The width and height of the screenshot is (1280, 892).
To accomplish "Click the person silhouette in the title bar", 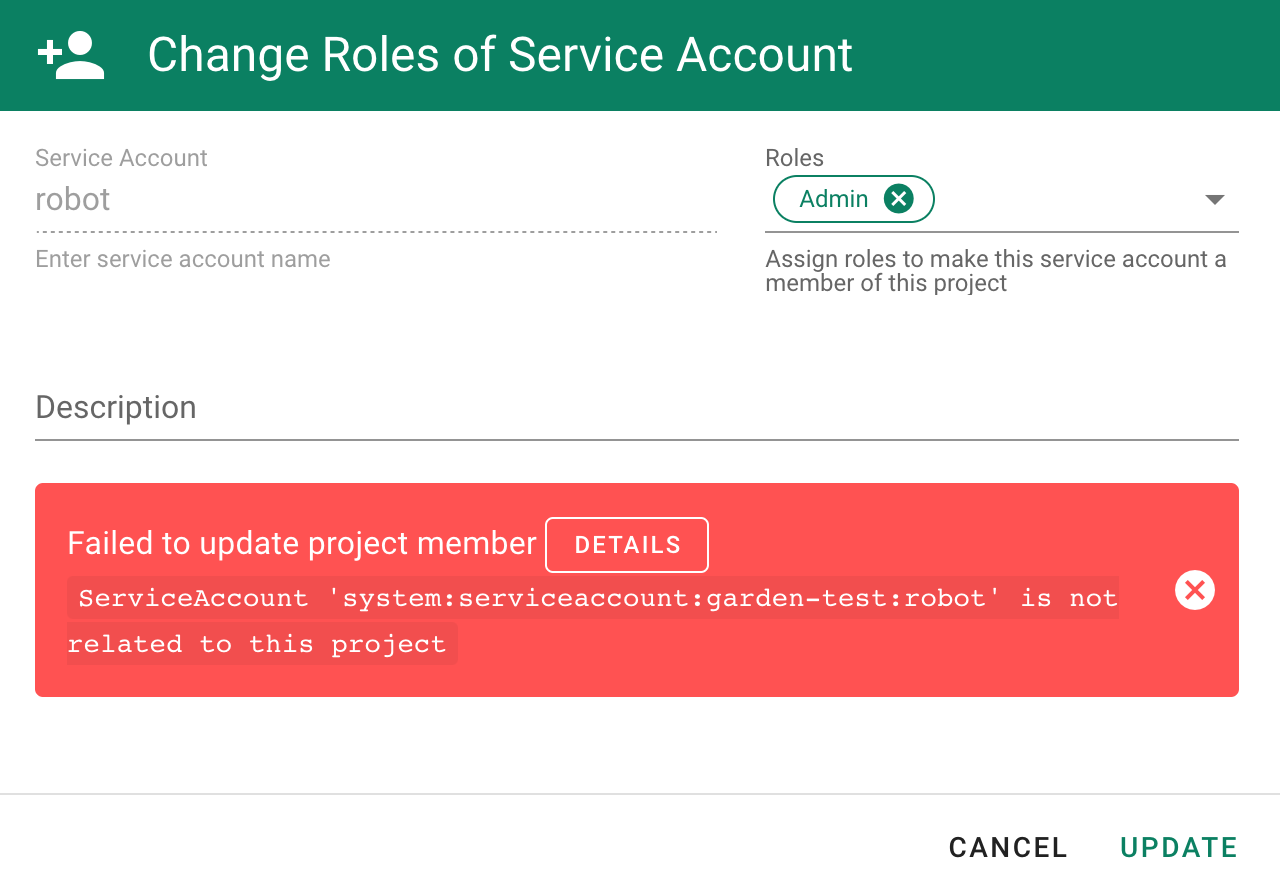I will 80,55.
